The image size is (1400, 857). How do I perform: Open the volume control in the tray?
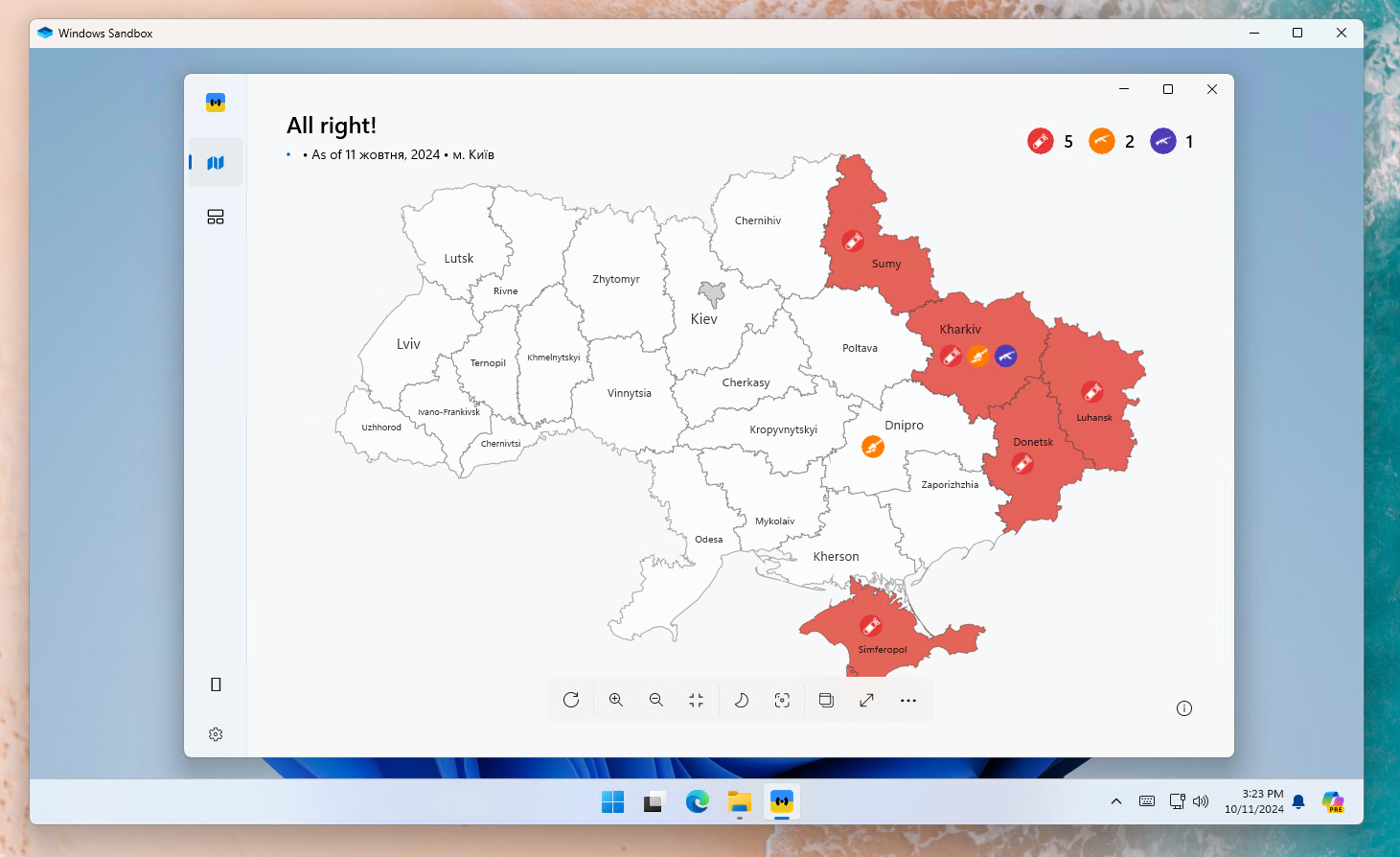pyautogui.click(x=1201, y=801)
